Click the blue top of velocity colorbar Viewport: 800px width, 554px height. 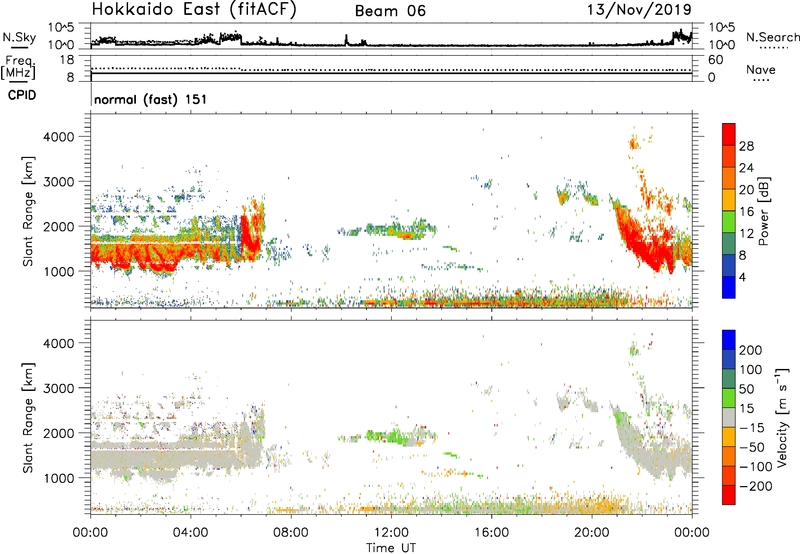(729, 340)
